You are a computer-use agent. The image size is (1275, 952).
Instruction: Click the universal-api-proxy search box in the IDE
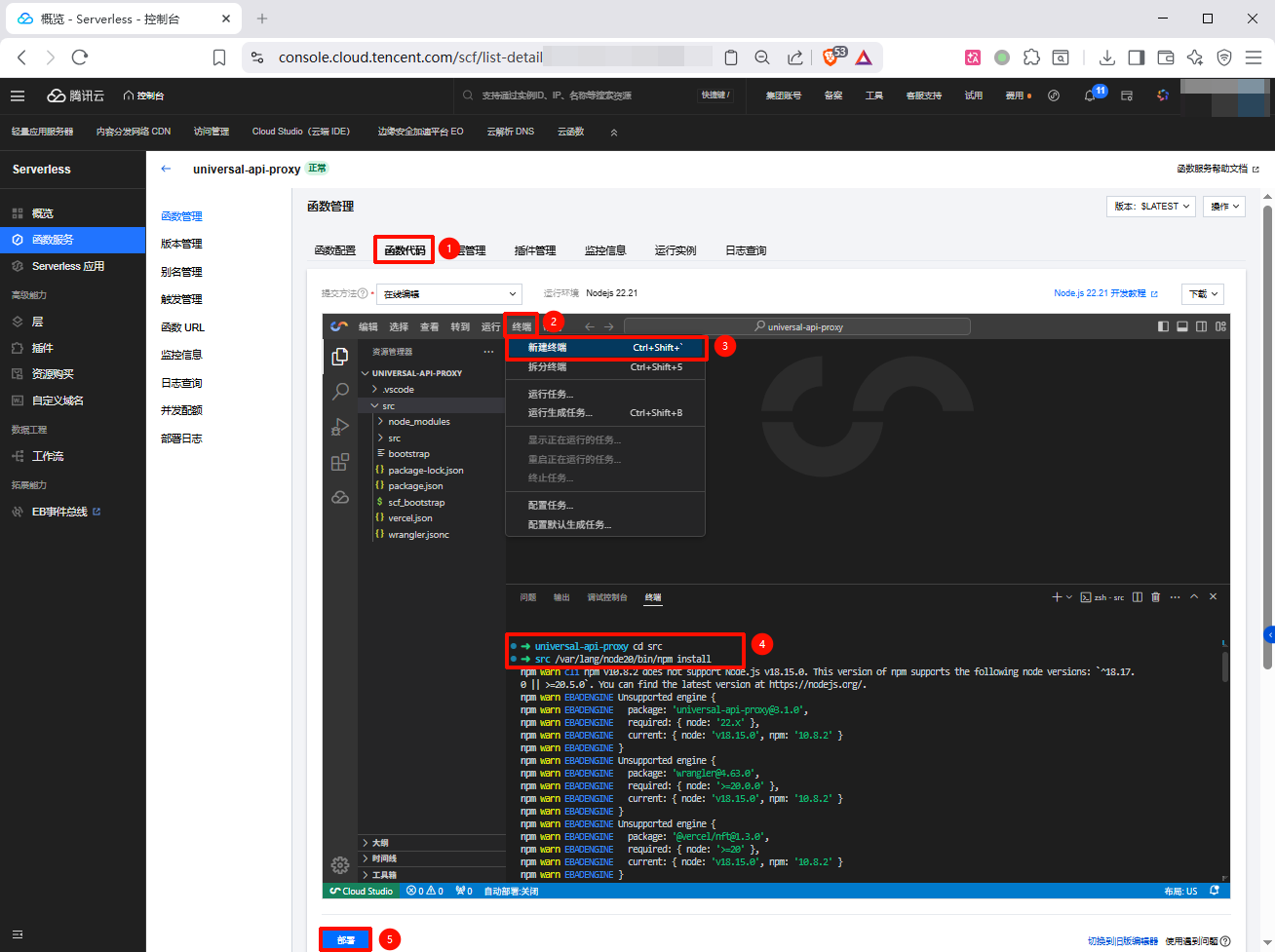796,326
